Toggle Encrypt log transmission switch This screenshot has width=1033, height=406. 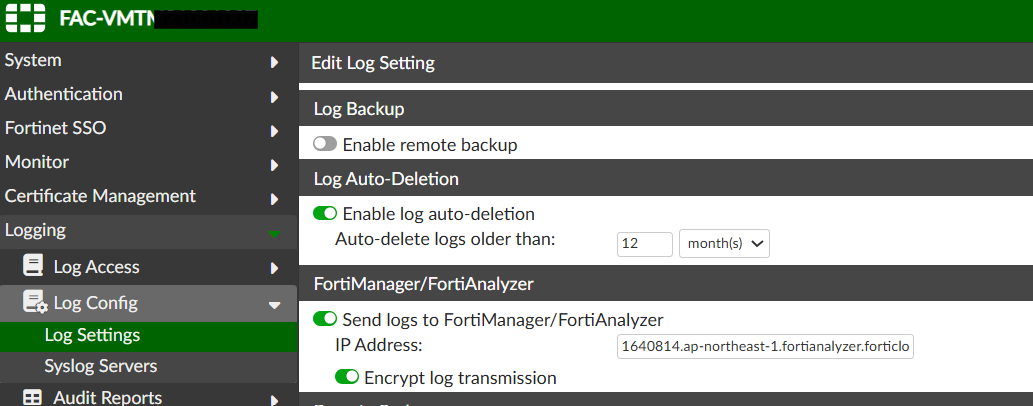point(347,376)
